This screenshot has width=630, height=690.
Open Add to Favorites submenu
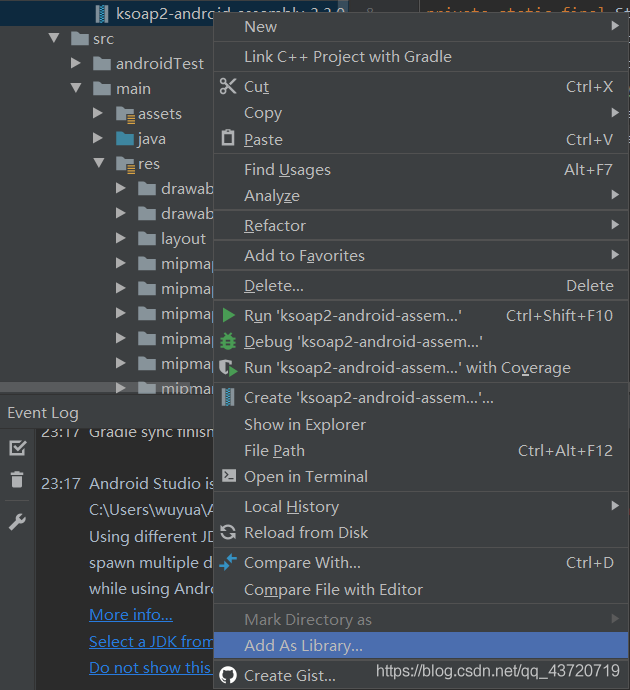pos(421,256)
